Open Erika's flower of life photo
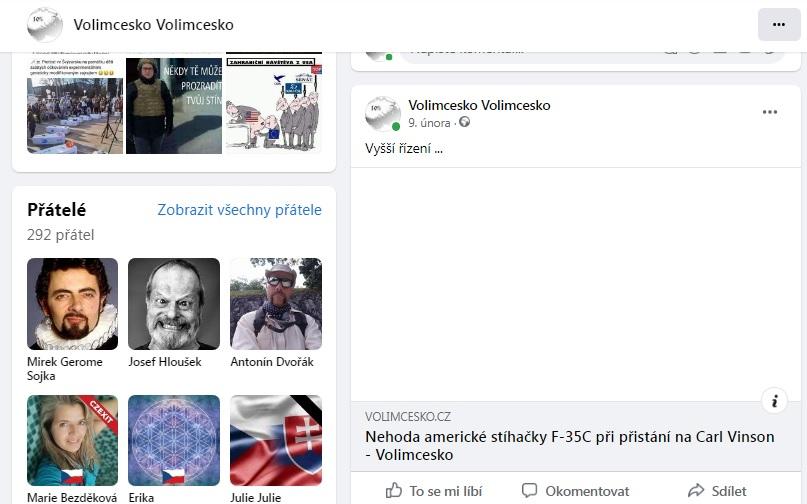The height and width of the screenshot is (504, 807). coord(174,440)
